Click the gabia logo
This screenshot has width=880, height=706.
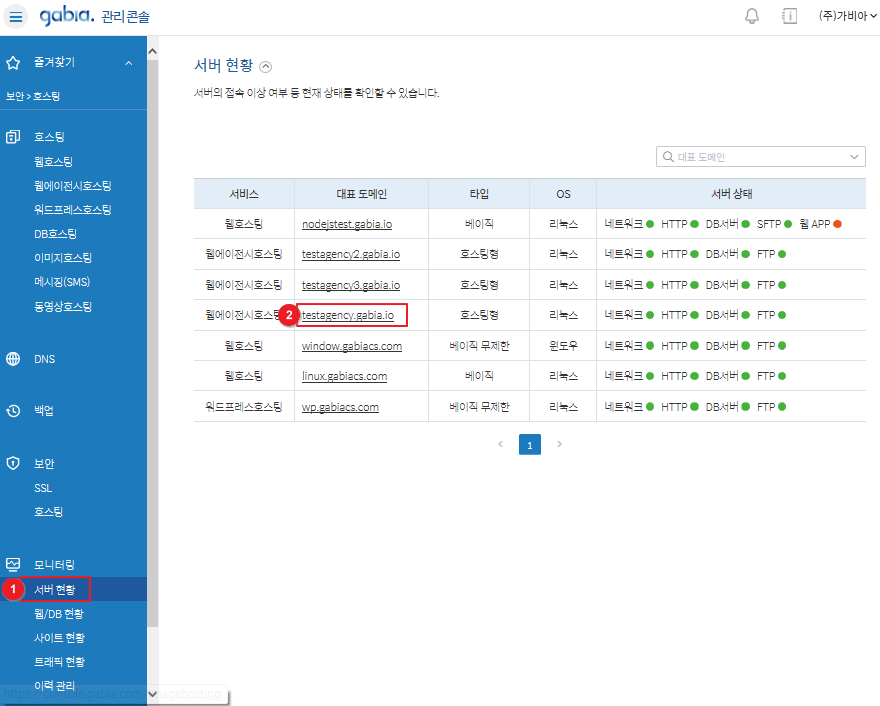tap(67, 16)
